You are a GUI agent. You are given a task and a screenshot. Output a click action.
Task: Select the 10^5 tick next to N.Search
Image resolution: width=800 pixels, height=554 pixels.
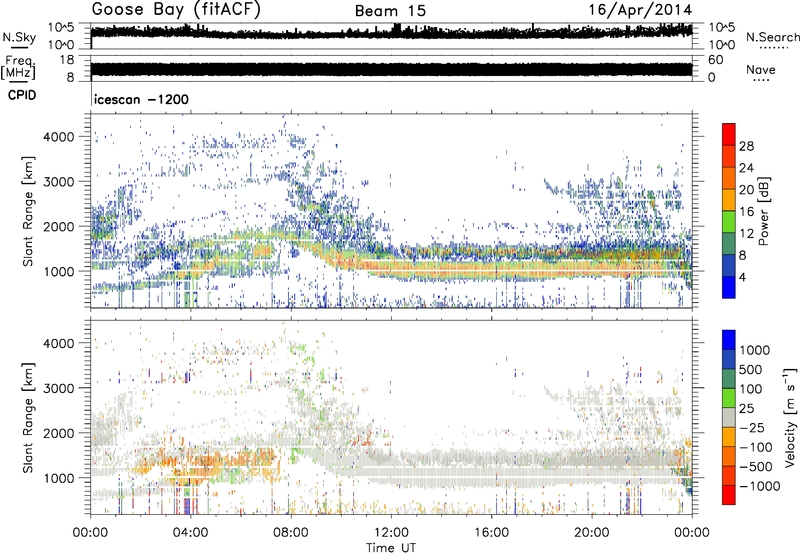pos(721,28)
